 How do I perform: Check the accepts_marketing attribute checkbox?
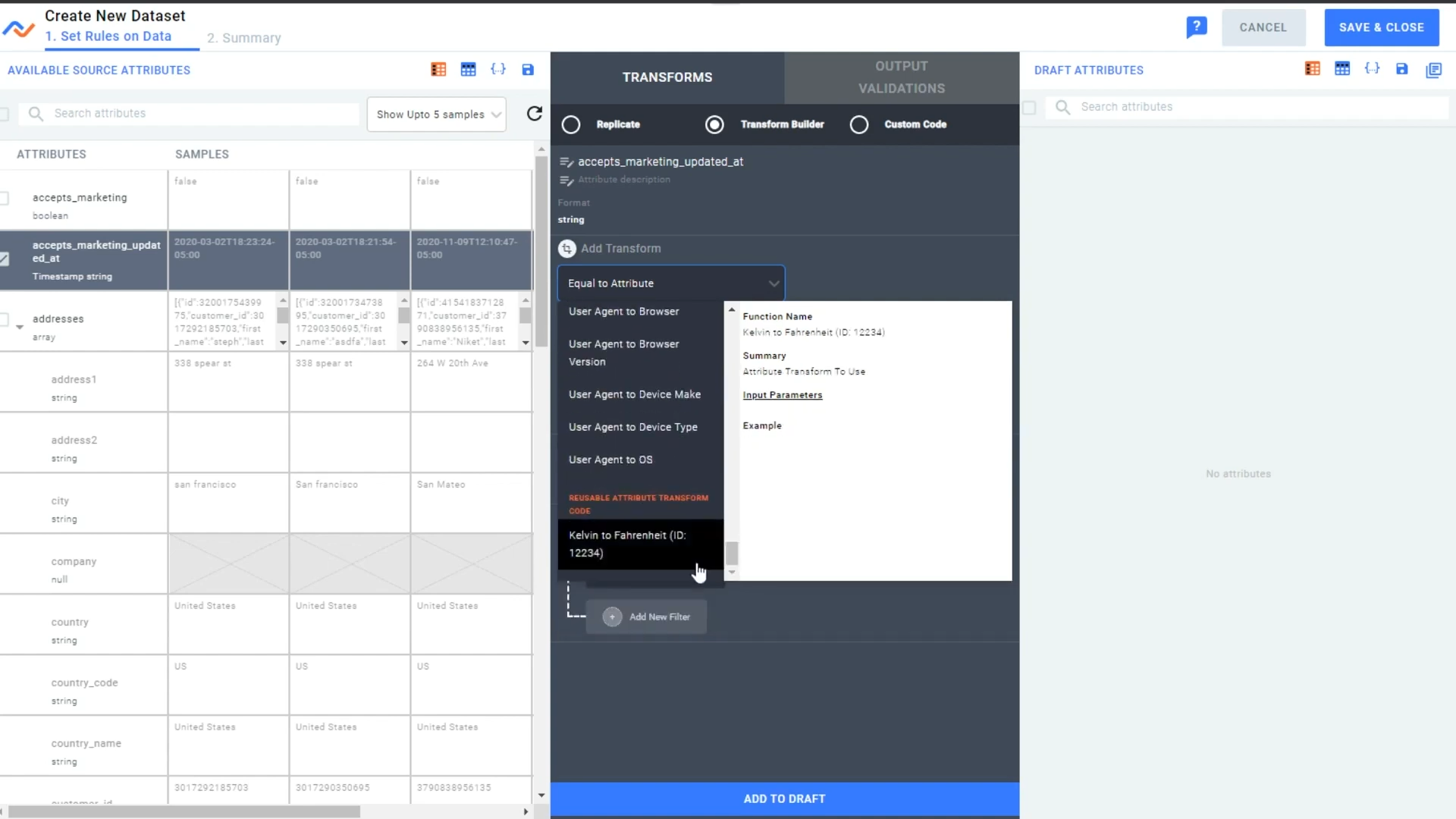point(5,198)
